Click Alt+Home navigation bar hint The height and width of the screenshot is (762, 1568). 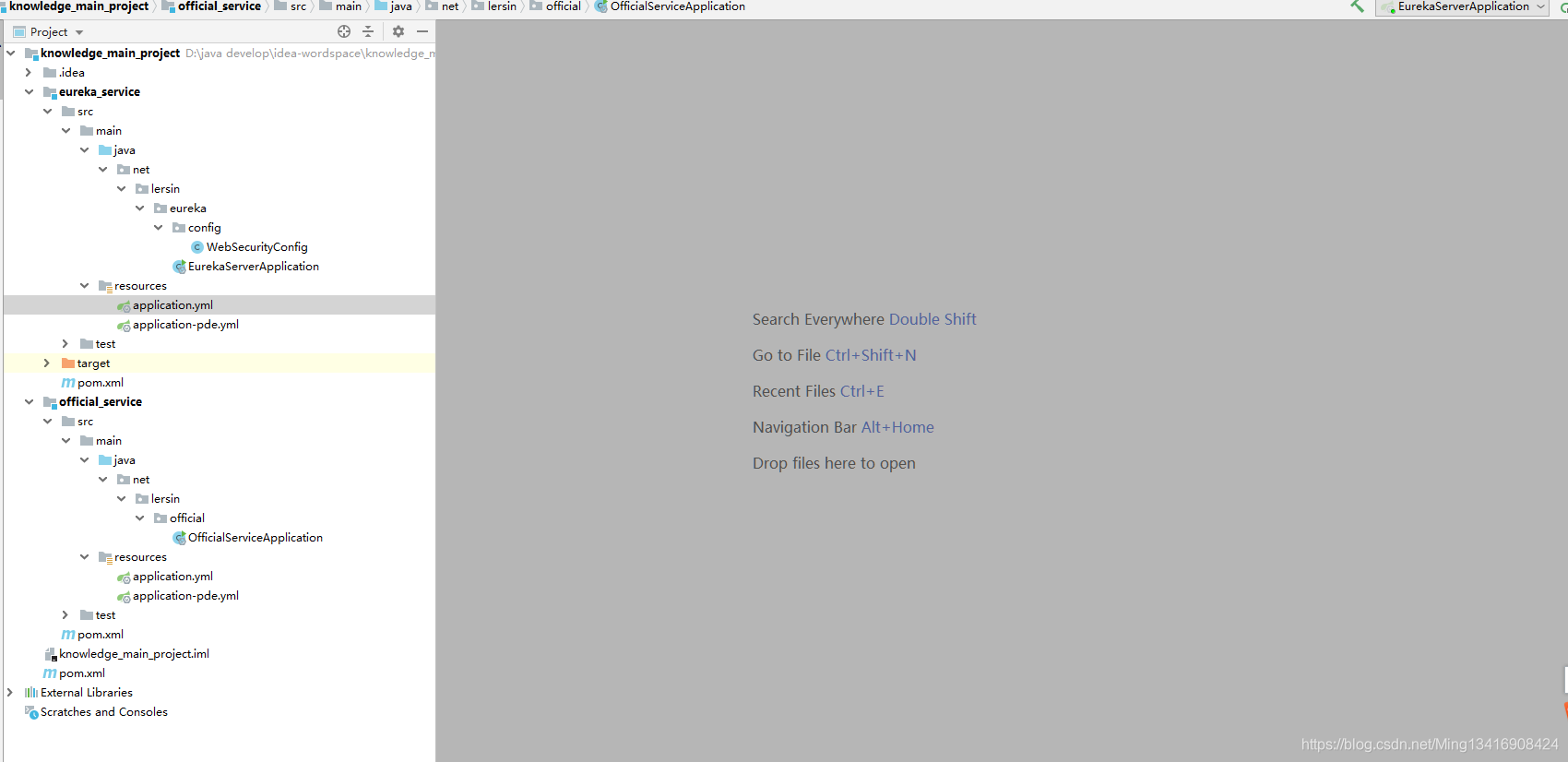897,427
